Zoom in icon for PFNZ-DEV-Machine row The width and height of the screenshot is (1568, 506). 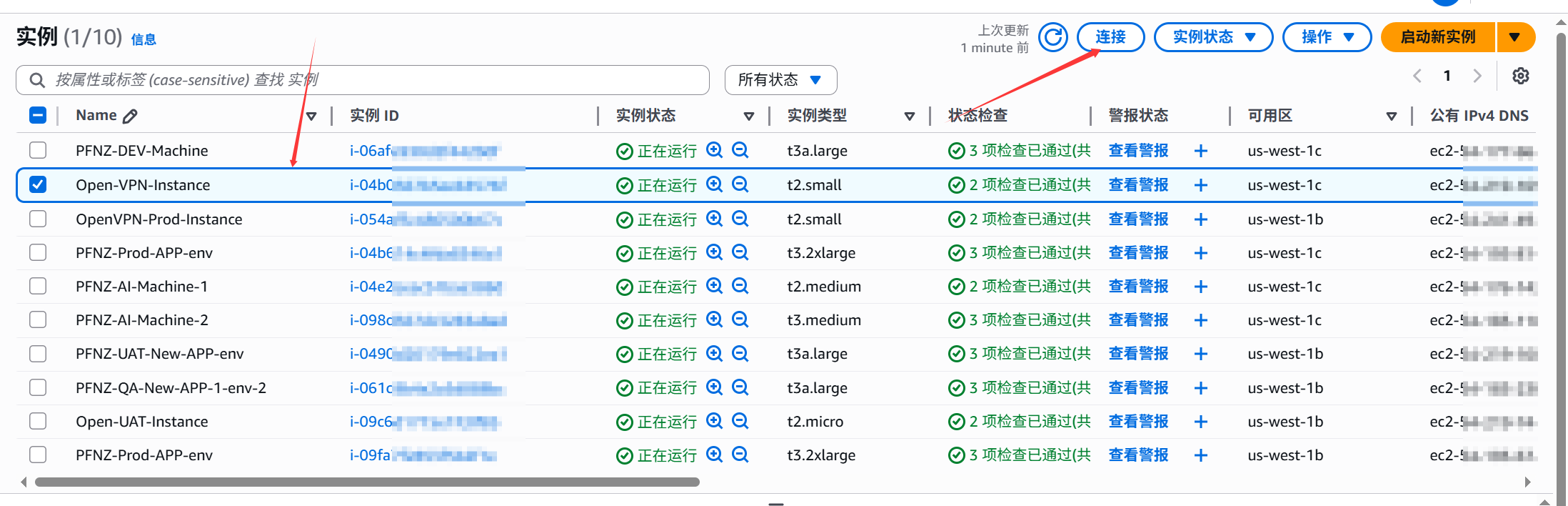[x=714, y=150]
